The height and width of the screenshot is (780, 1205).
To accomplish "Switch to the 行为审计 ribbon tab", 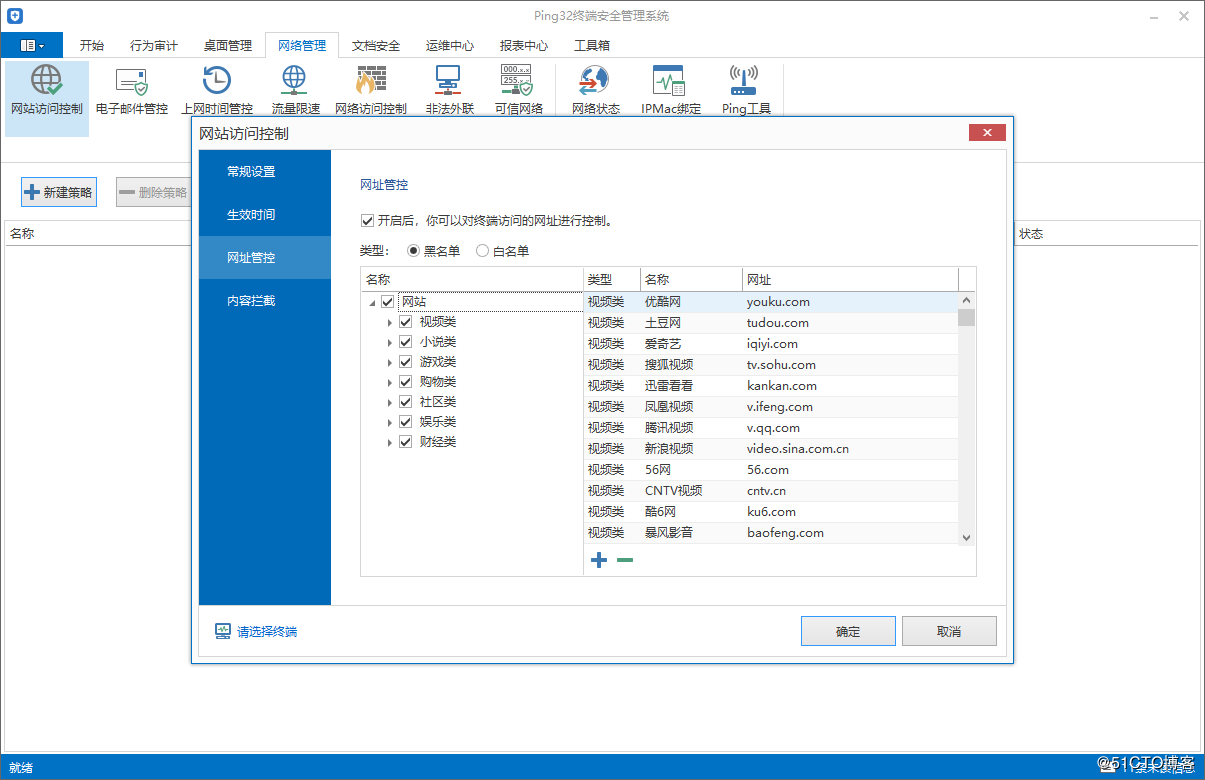I will point(154,45).
